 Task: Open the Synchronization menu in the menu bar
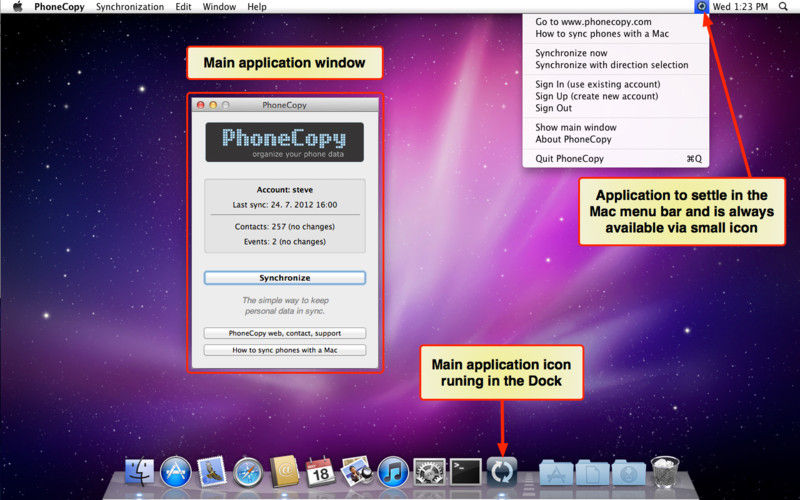[x=130, y=6]
